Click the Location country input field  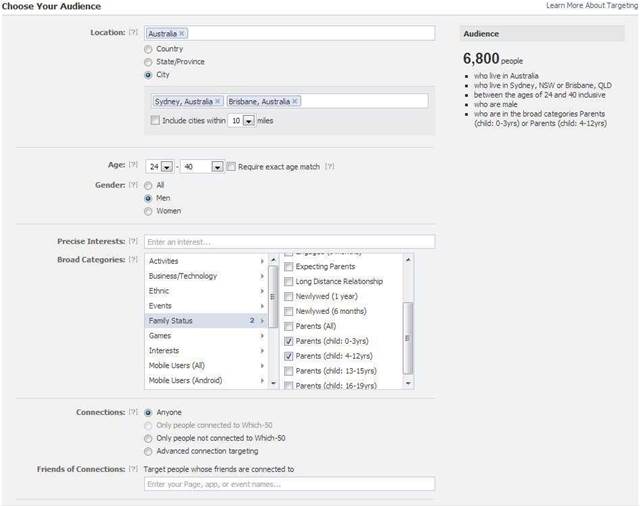pos(289,33)
